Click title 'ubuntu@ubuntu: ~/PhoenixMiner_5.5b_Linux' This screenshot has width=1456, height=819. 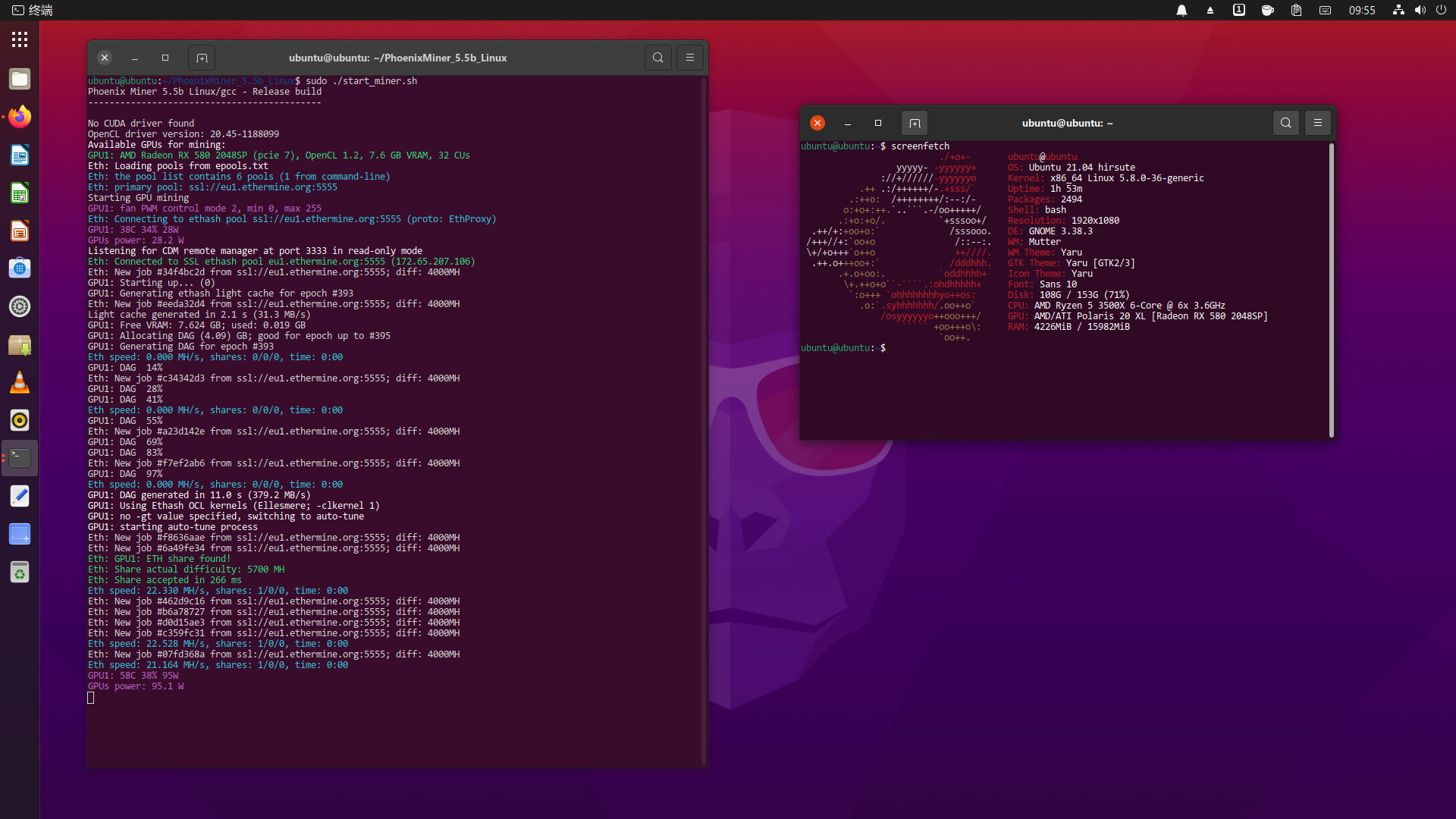point(397,58)
